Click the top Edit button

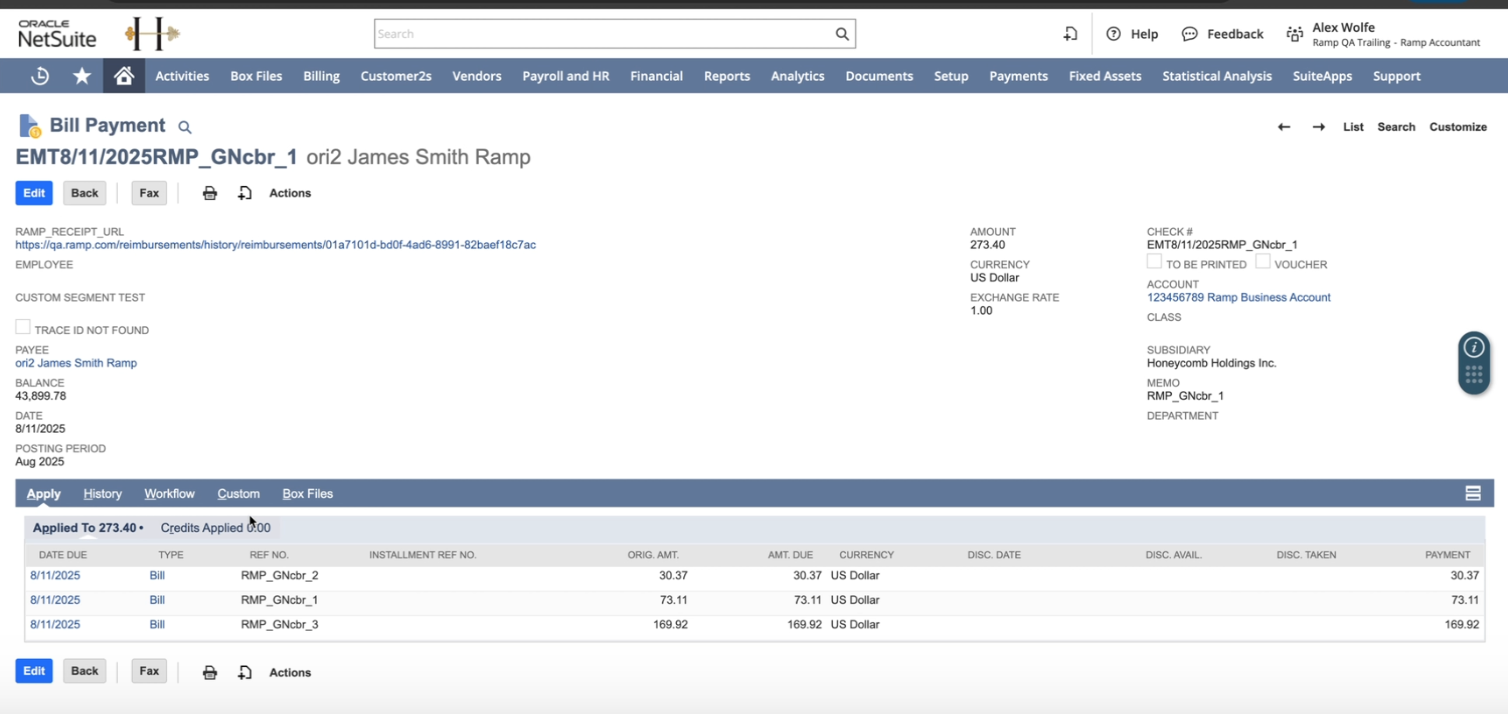click(34, 193)
